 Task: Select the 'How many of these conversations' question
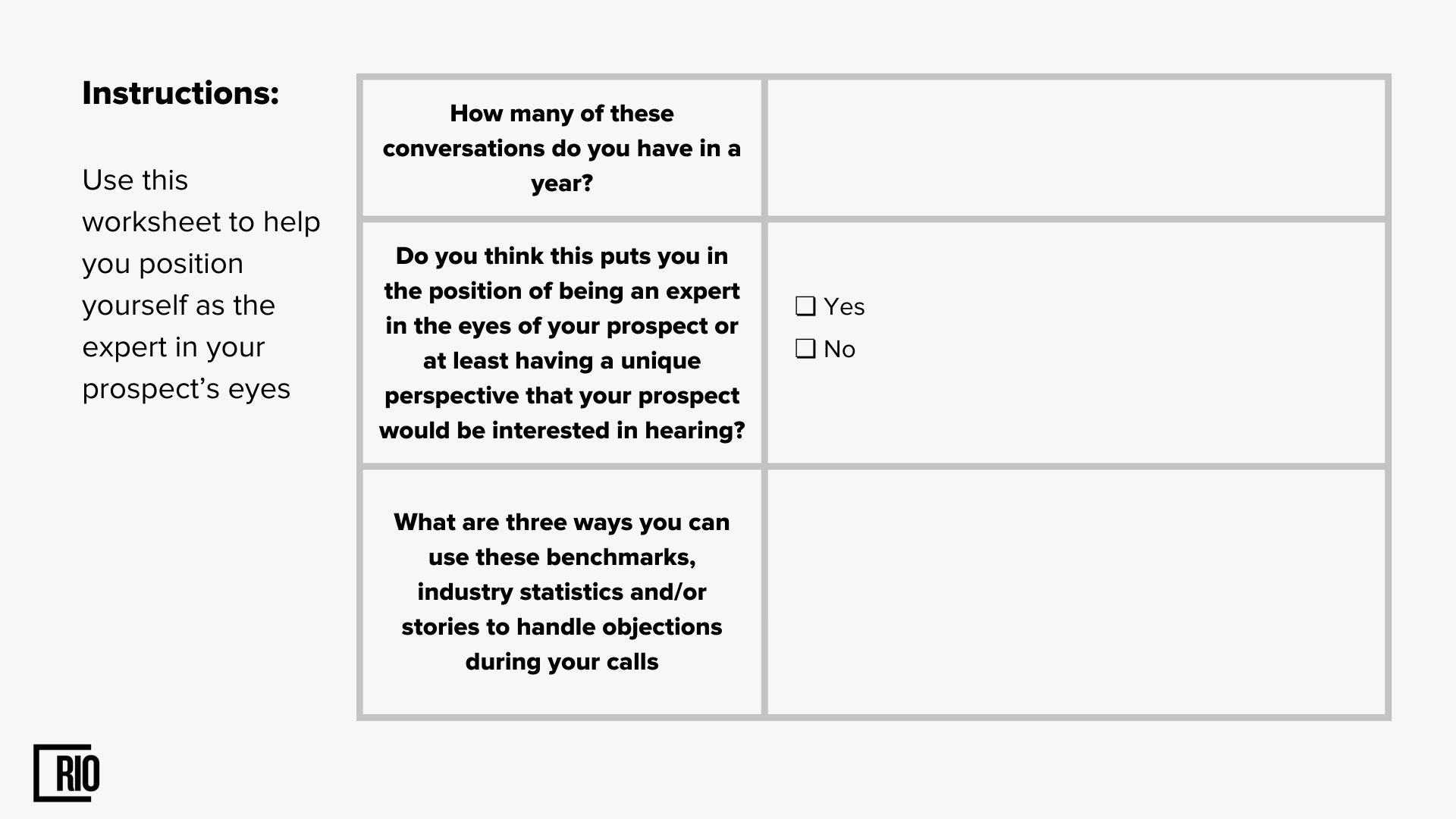[562, 148]
